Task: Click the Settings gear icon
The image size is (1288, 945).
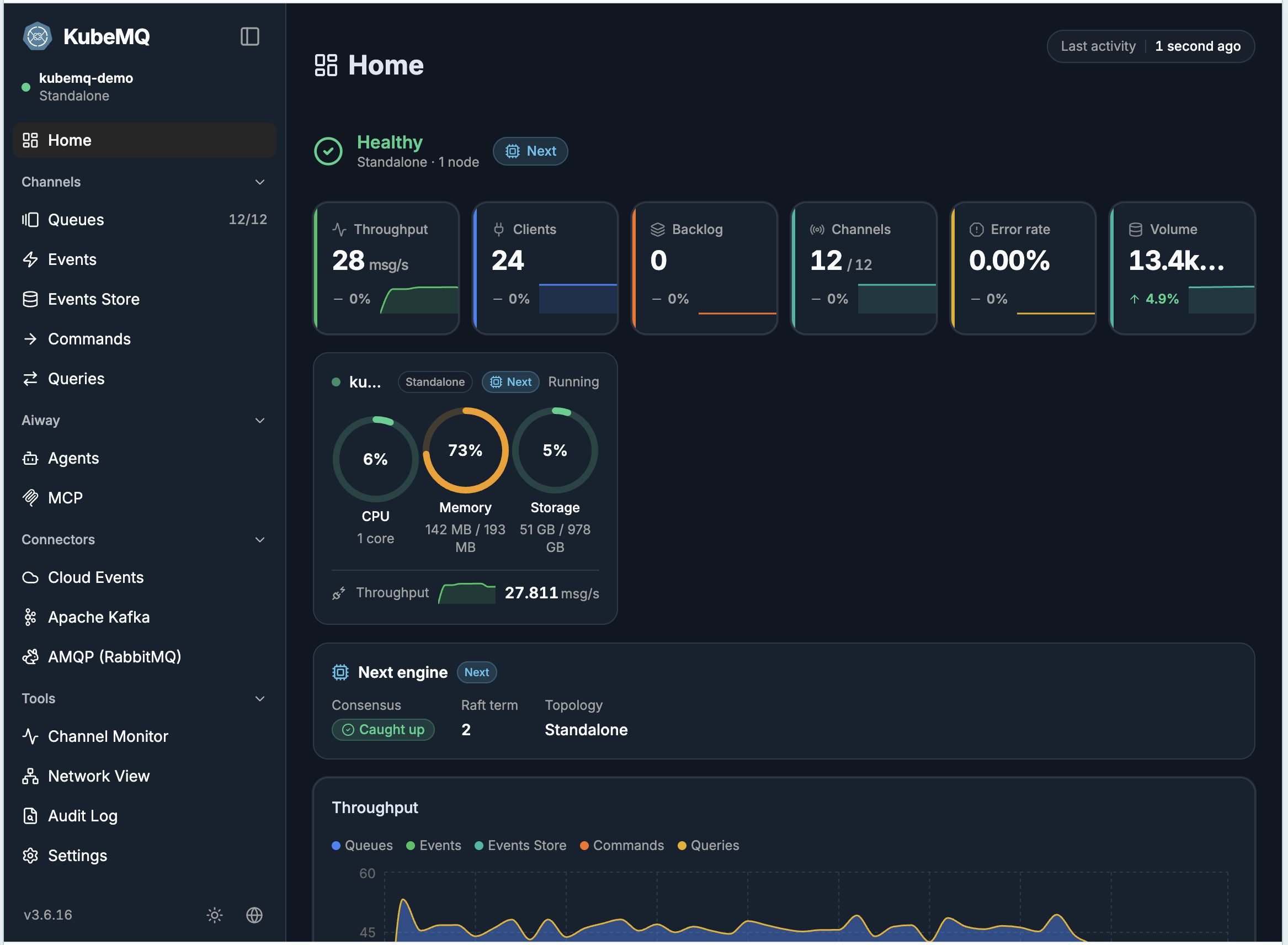Action: tap(30, 856)
